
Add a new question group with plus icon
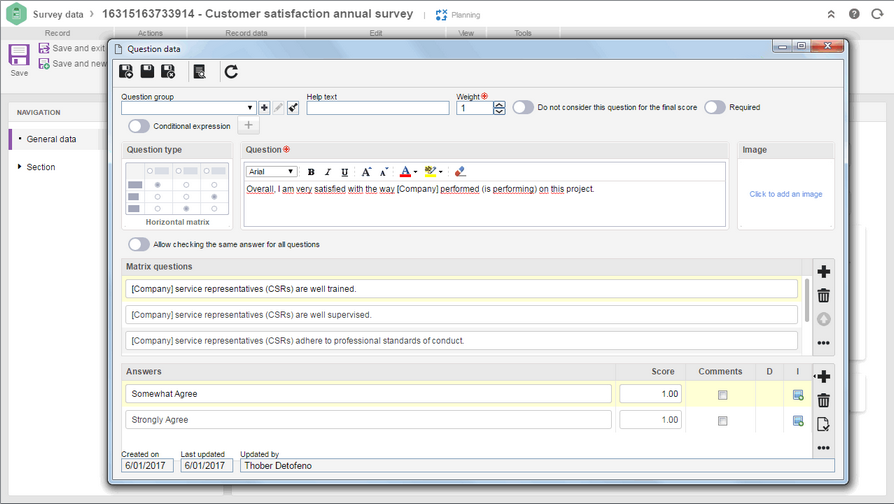[x=264, y=108]
